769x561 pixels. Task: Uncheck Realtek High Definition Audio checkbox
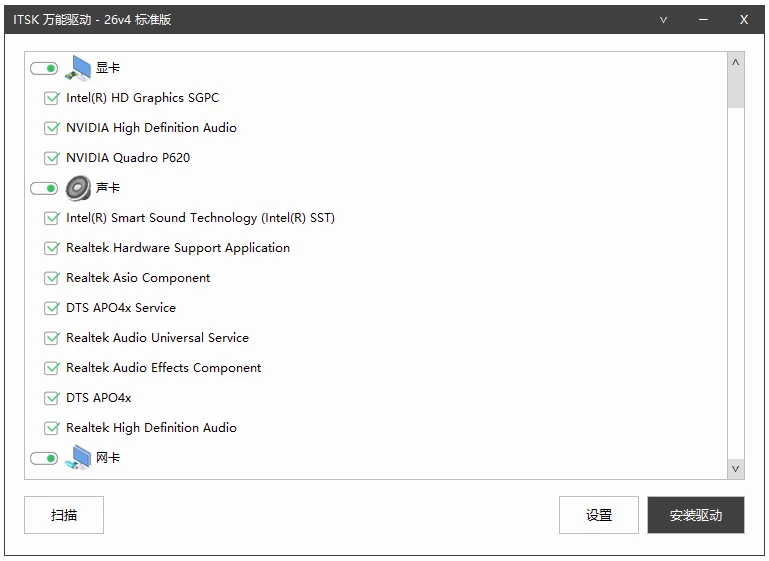point(51,428)
